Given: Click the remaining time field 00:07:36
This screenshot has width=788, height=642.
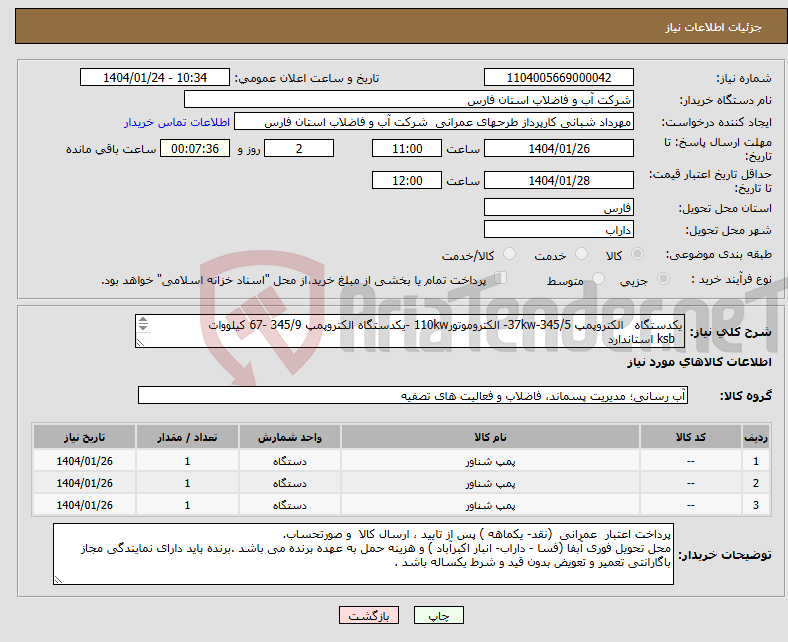Looking at the screenshot, I should tap(195, 148).
